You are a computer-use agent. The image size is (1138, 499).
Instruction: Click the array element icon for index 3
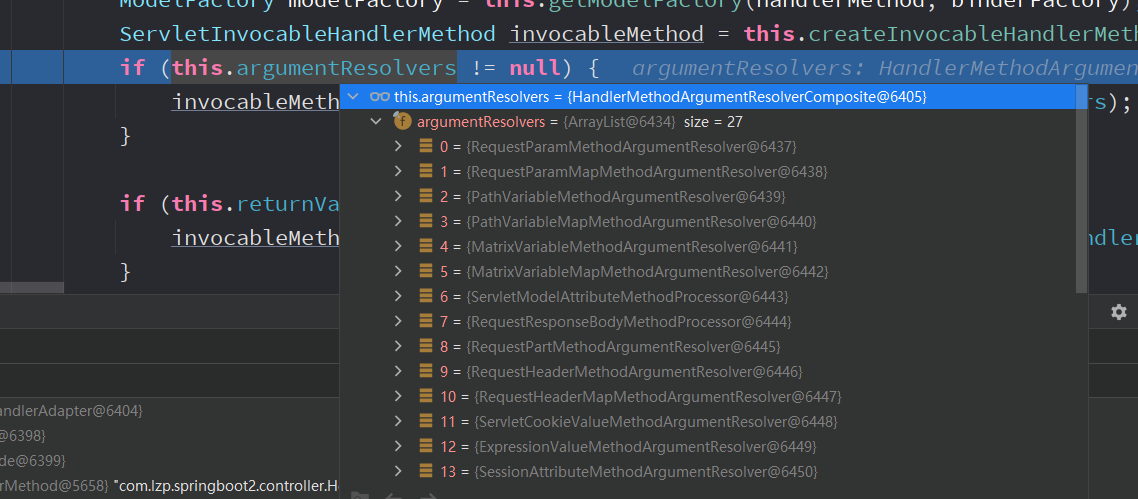point(427,221)
